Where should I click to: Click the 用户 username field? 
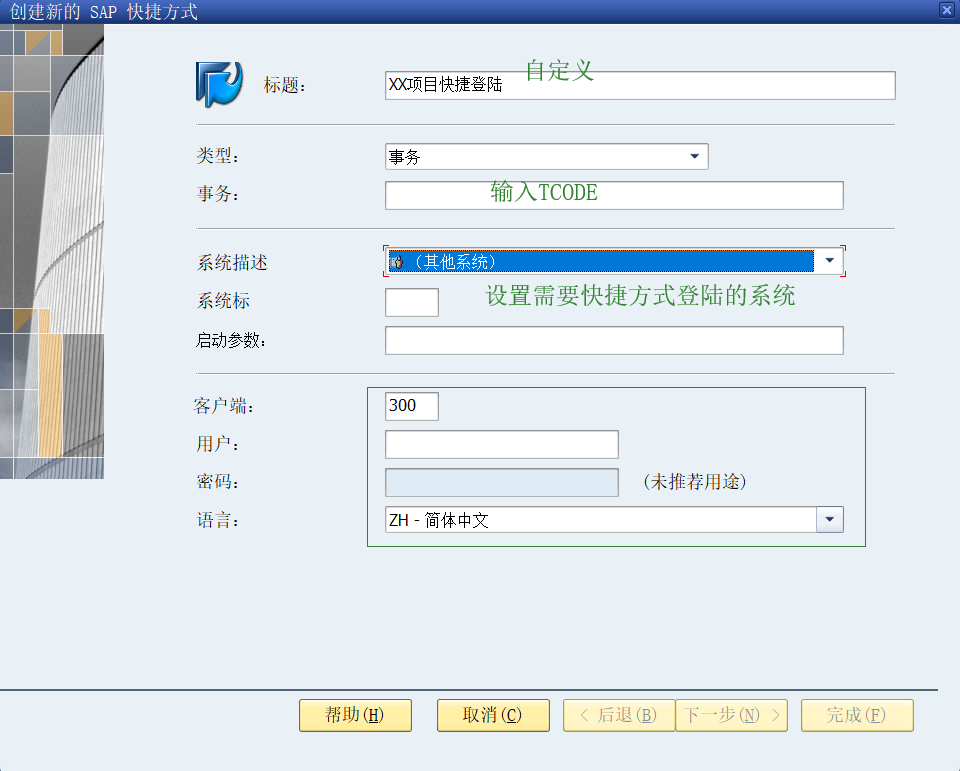(501, 443)
